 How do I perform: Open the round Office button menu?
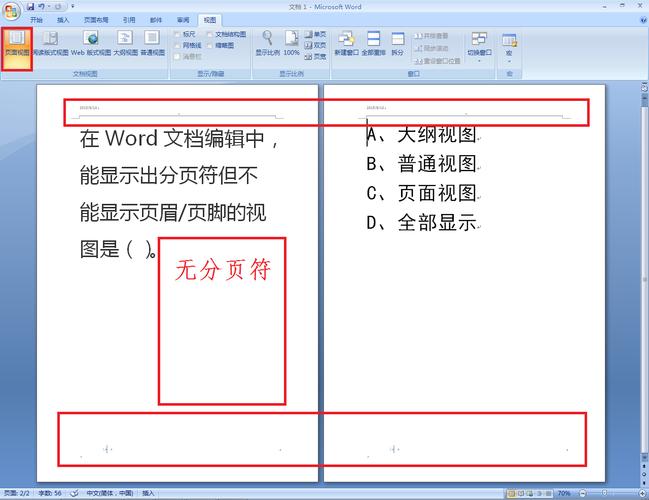point(12,11)
